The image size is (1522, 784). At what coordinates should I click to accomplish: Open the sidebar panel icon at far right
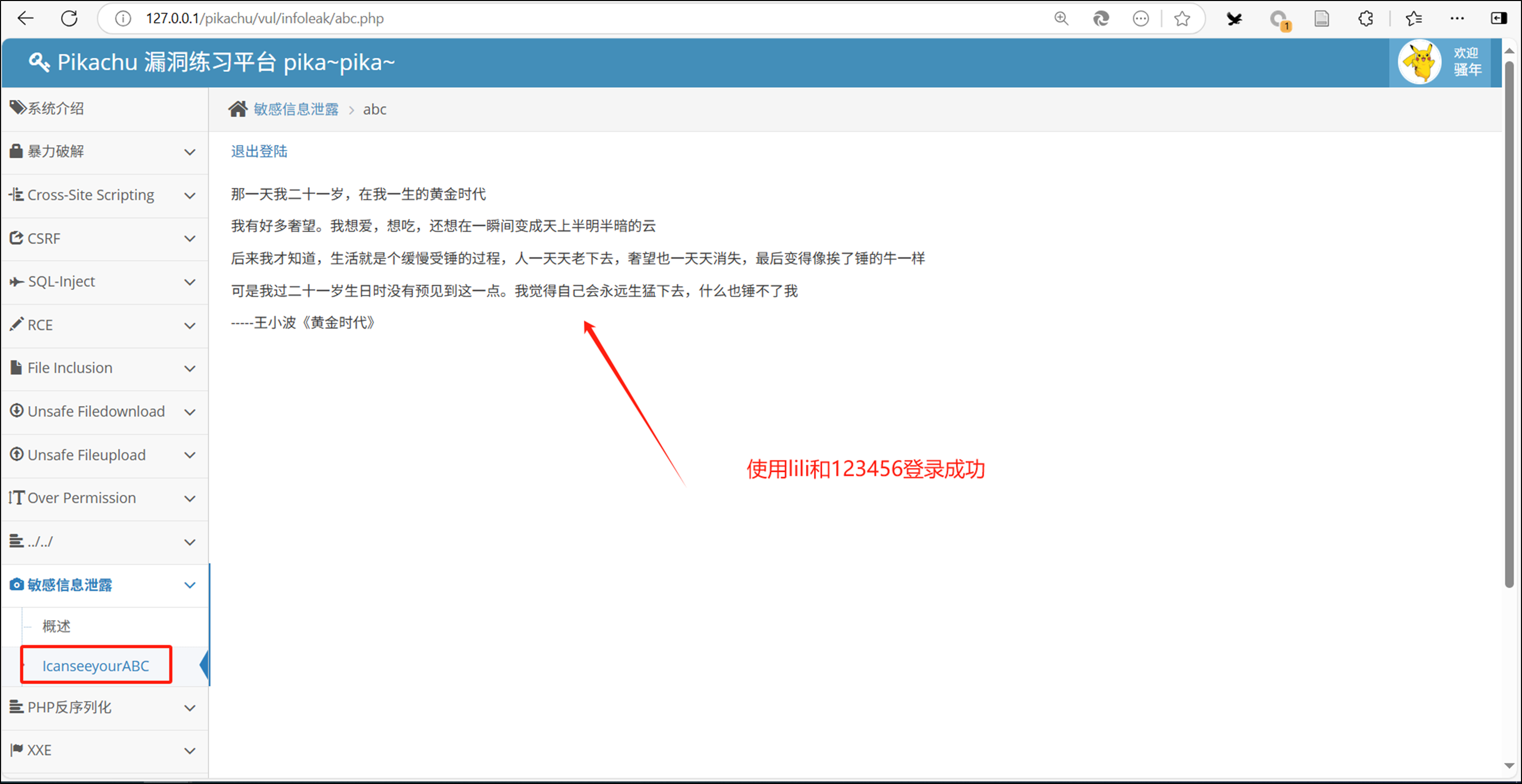[1499, 19]
